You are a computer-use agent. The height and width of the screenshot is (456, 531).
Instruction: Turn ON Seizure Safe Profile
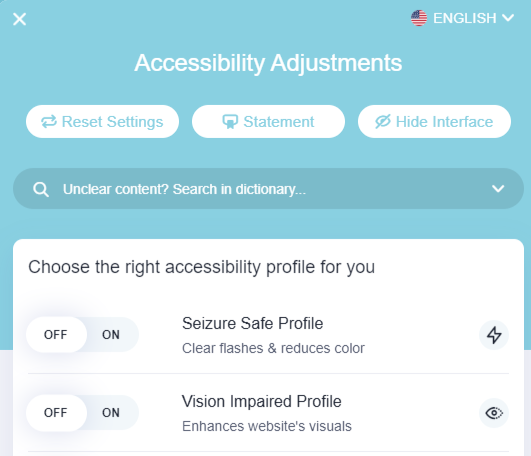click(111, 335)
